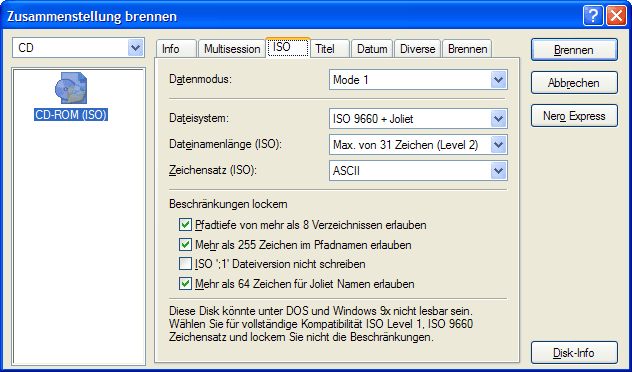Viewport: 632px width, 372px height.
Task: Expand the Zeichensatz ASCII dropdown
Action: [498, 171]
